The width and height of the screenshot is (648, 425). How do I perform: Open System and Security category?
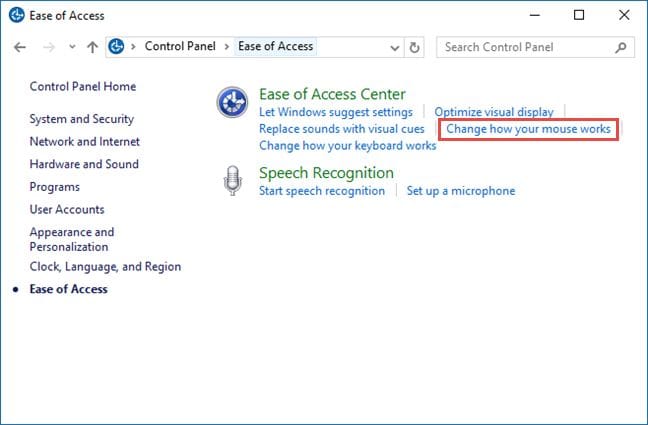pyautogui.click(x=83, y=119)
